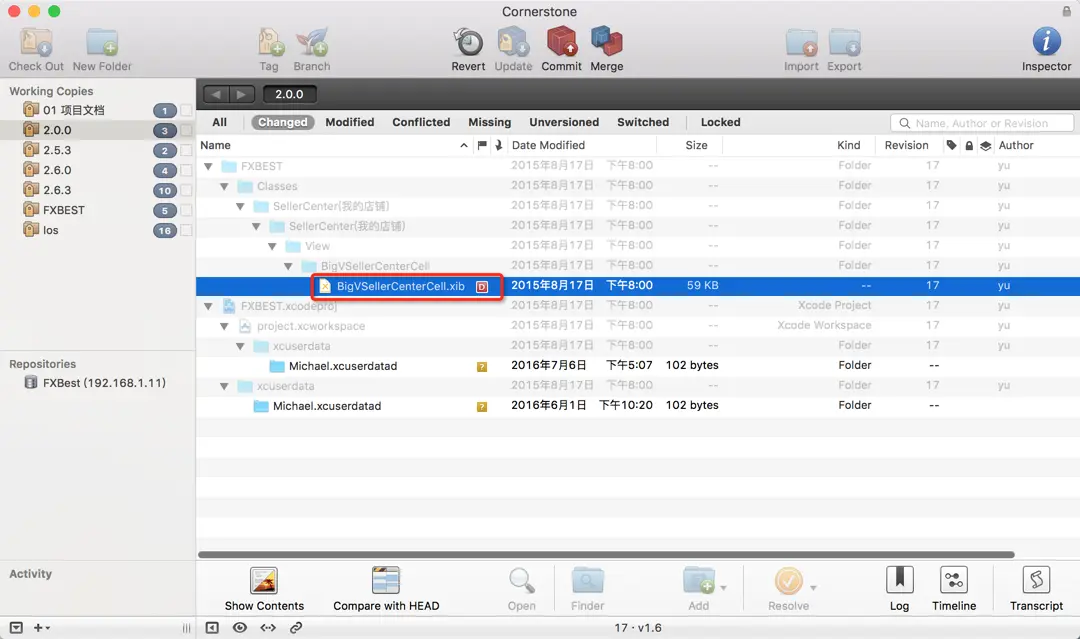Screen dimensions: 1080x639
Task: Collapse project.xcworkspace item
Action: point(224,326)
